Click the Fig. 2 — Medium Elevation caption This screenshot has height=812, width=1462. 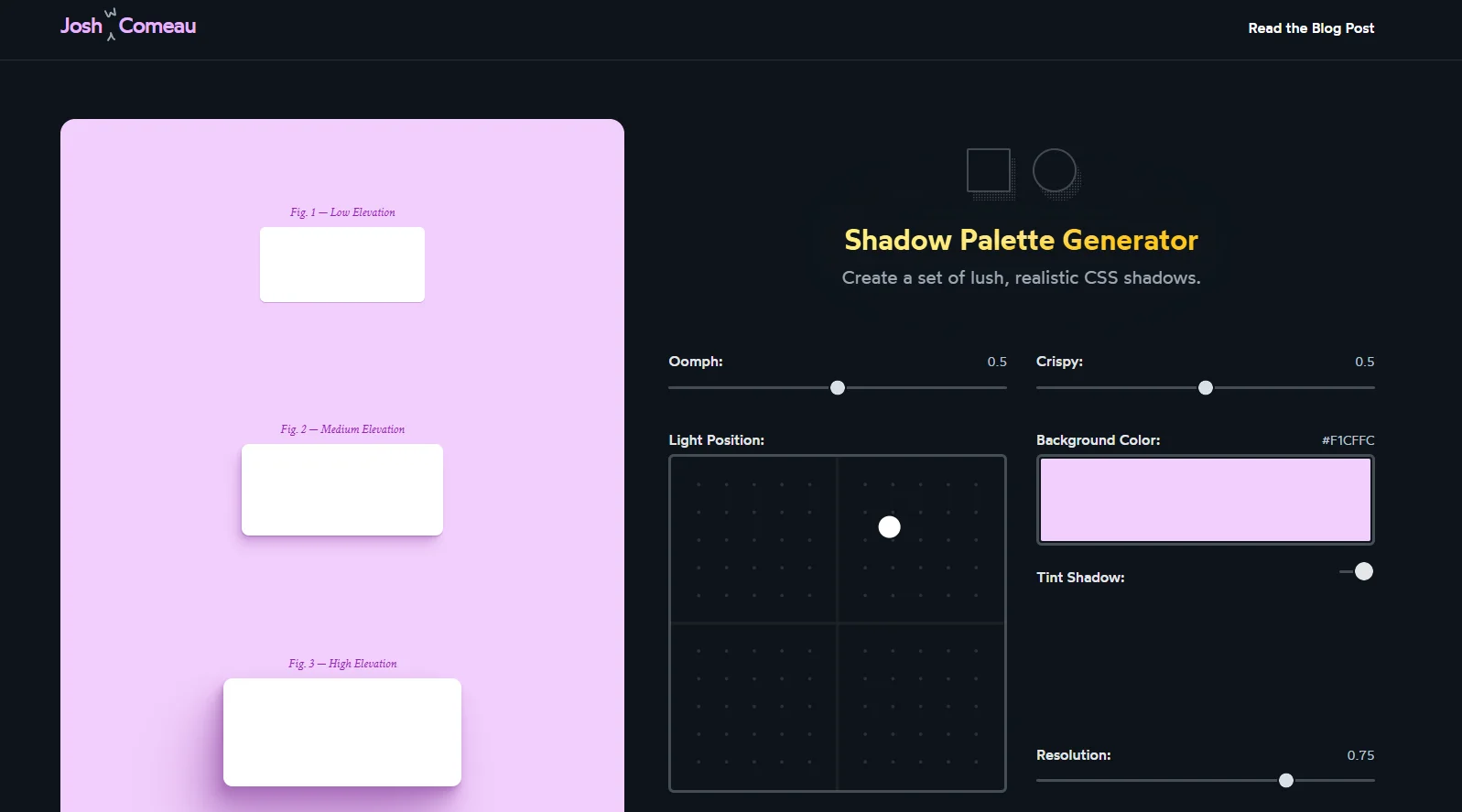click(342, 429)
